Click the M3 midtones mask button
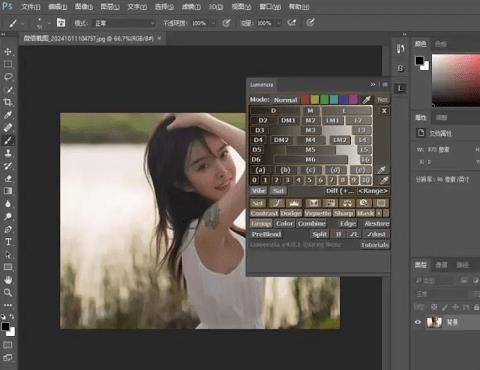This screenshot has height=370, width=480. [310, 130]
